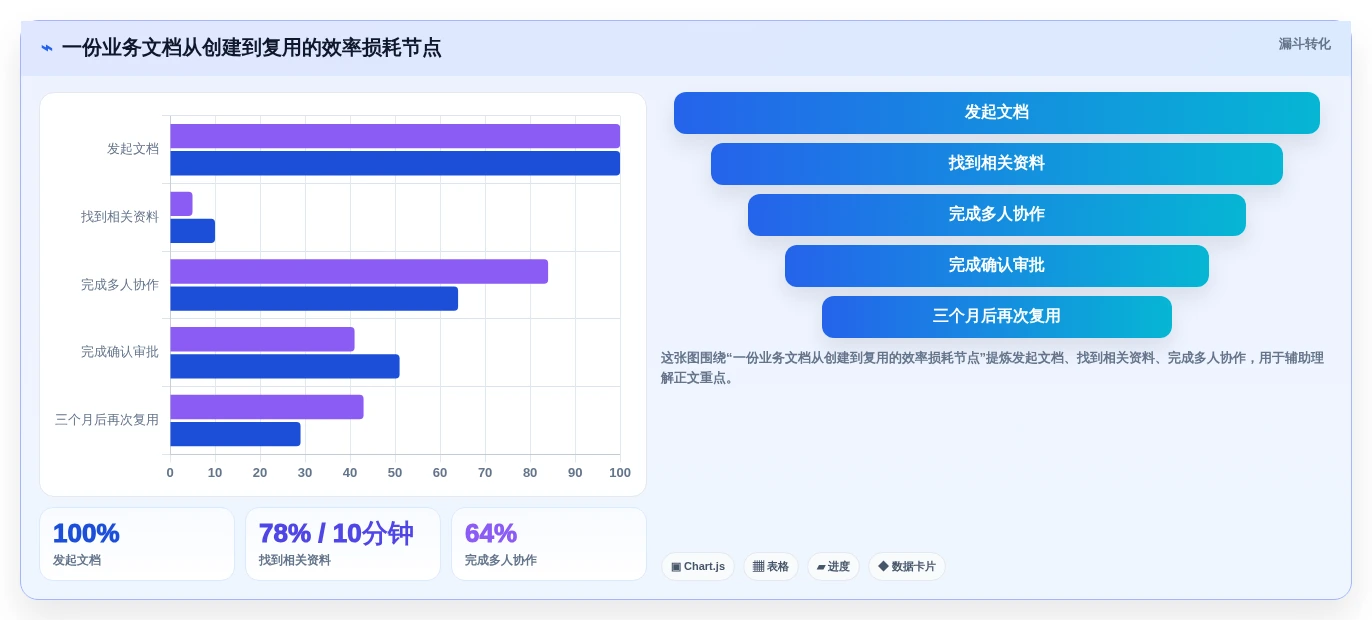Click the blue bar for 完成多人协作
The height and width of the screenshot is (620, 1372).
pyautogui.click(x=314, y=299)
